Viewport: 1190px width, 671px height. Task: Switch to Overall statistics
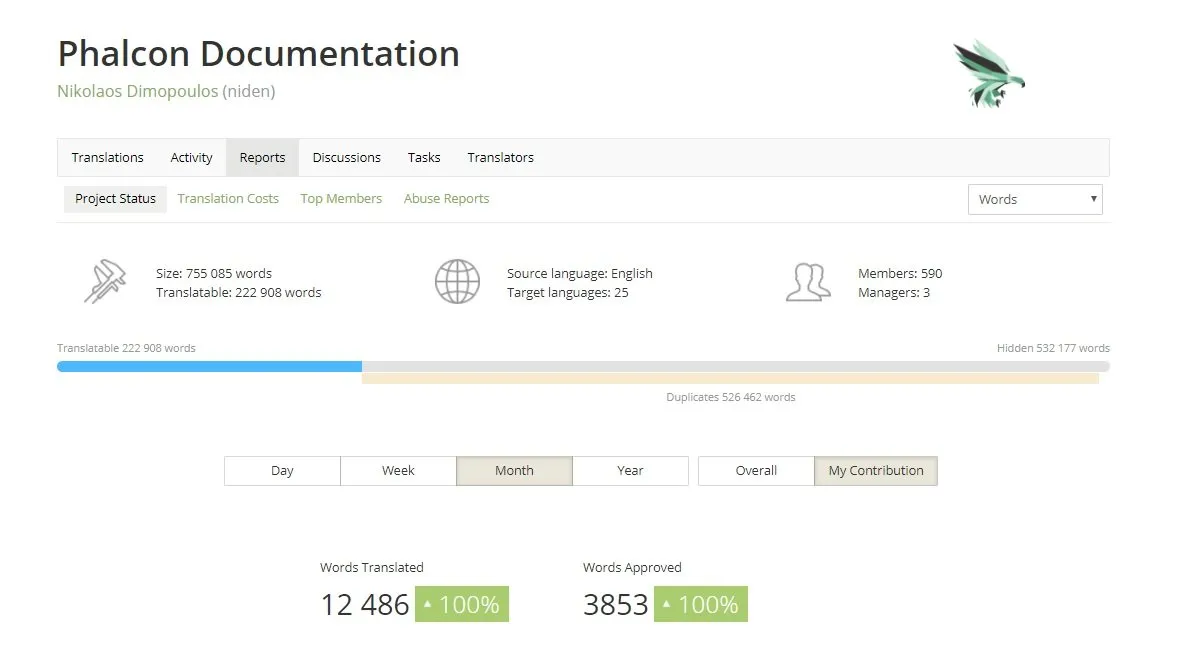757,471
